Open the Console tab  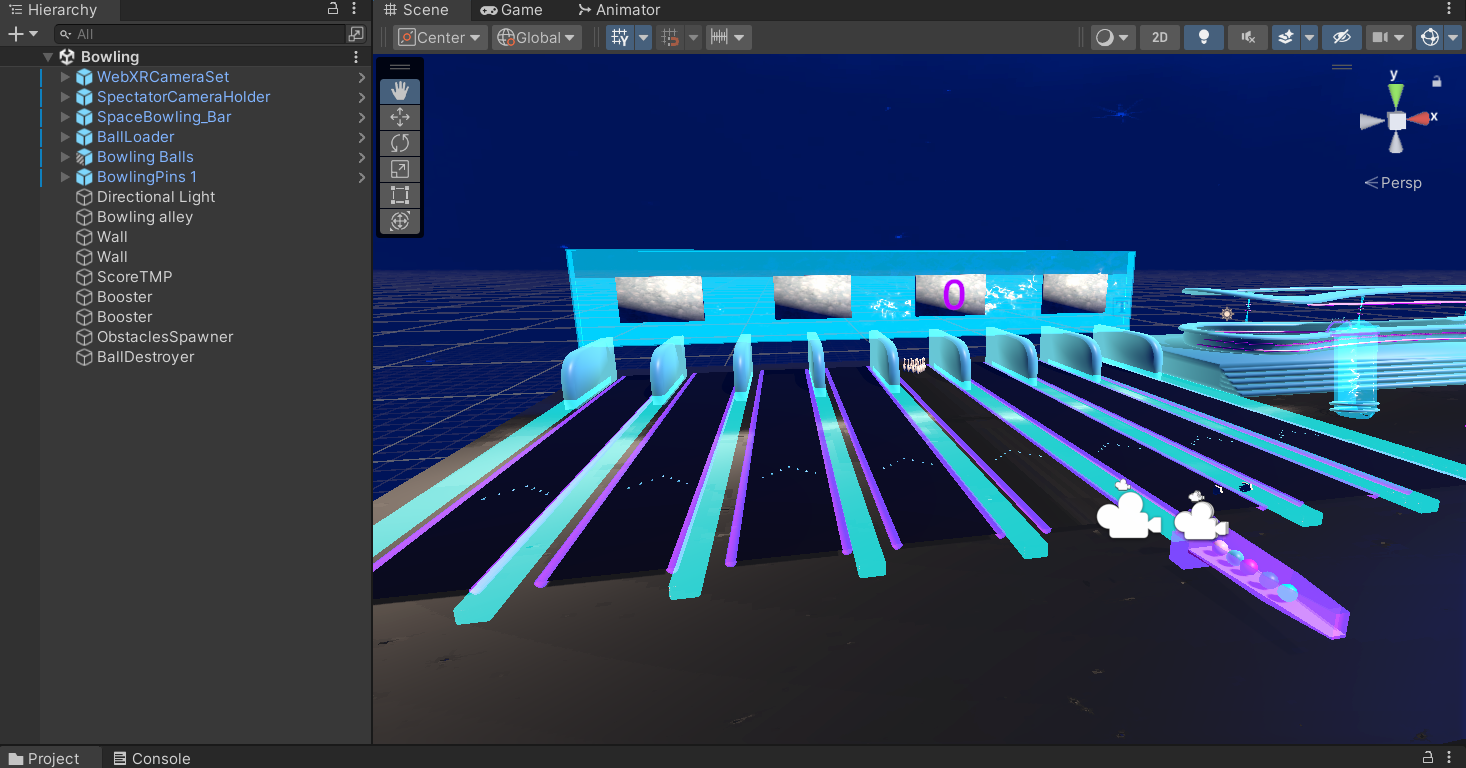152,758
